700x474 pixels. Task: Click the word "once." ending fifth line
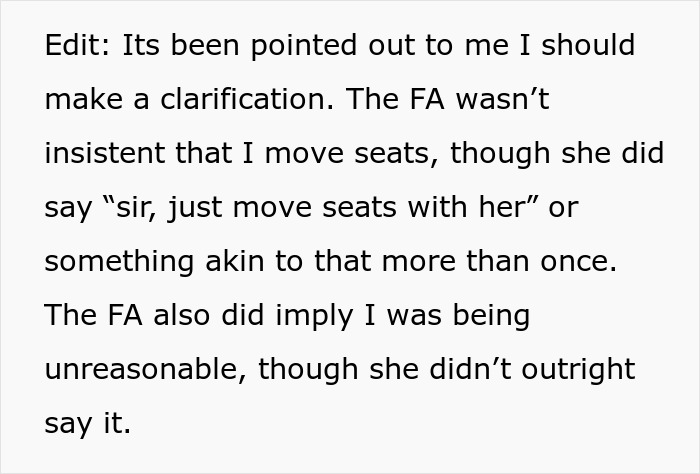point(579,261)
